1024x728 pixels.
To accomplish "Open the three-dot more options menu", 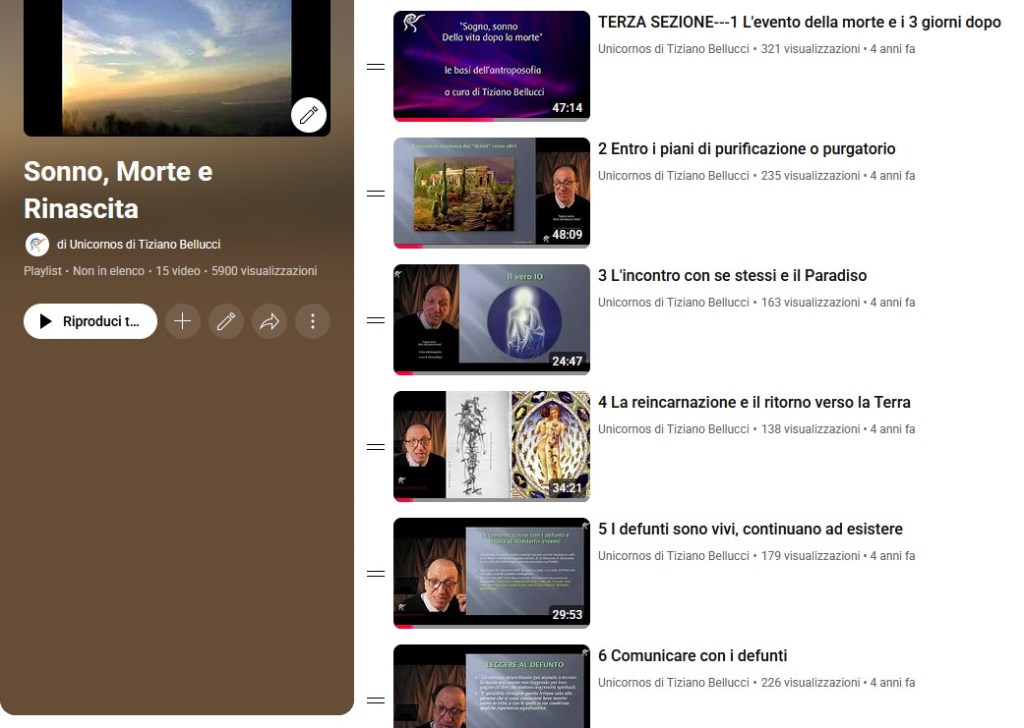I will (x=312, y=321).
